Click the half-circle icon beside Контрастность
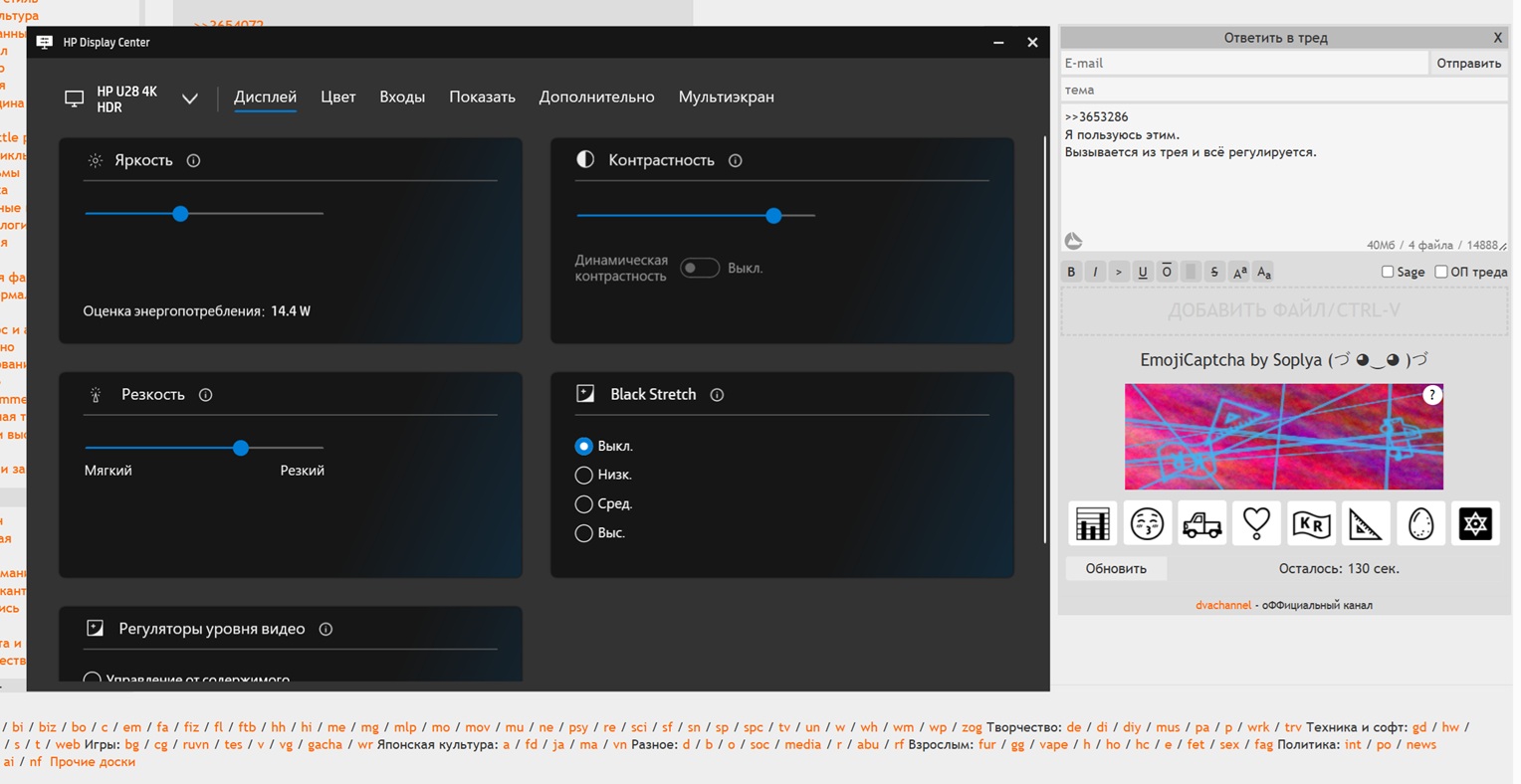This screenshot has width=1521, height=784. coord(585,159)
